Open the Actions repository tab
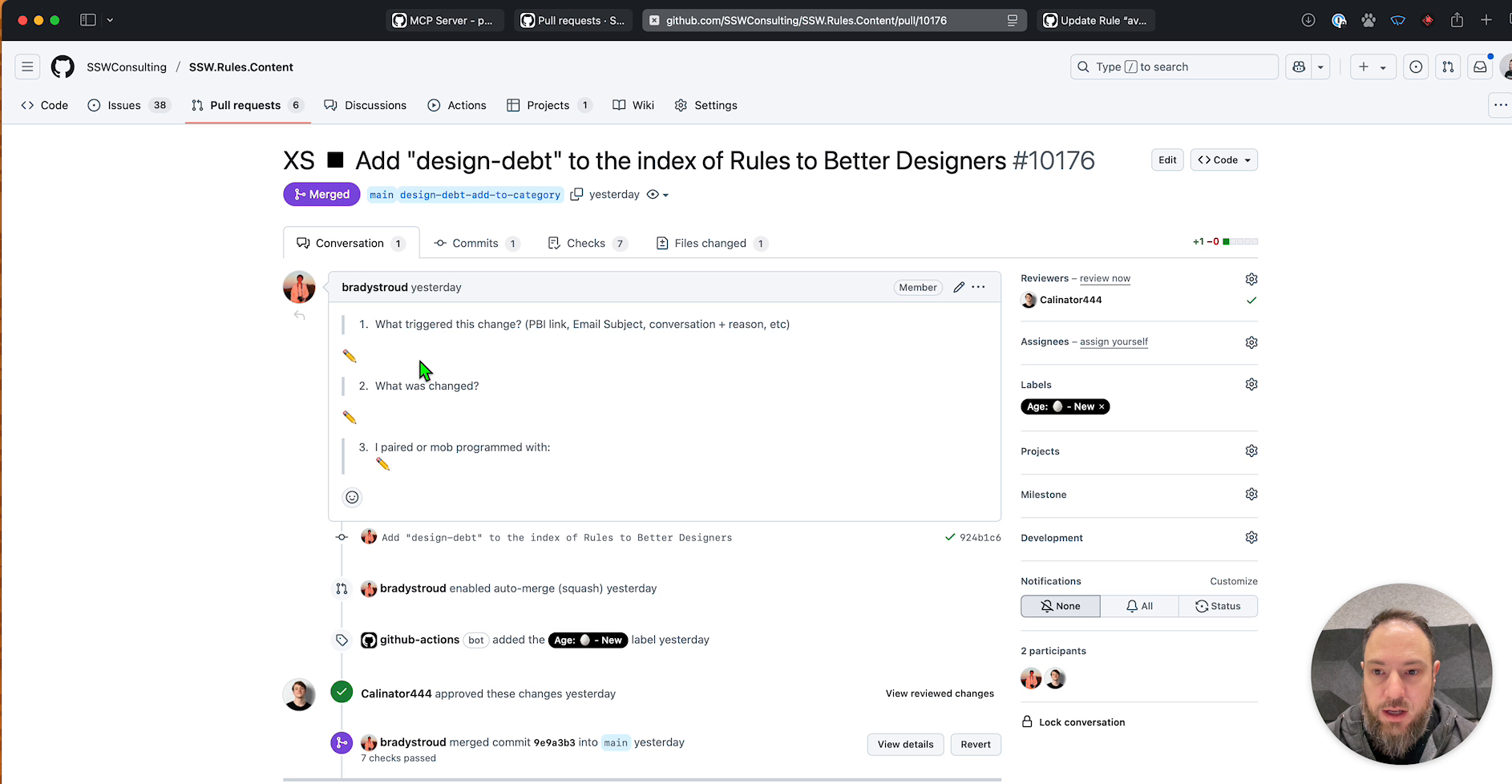The width and height of the screenshot is (1512, 784). tap(457, 105)
